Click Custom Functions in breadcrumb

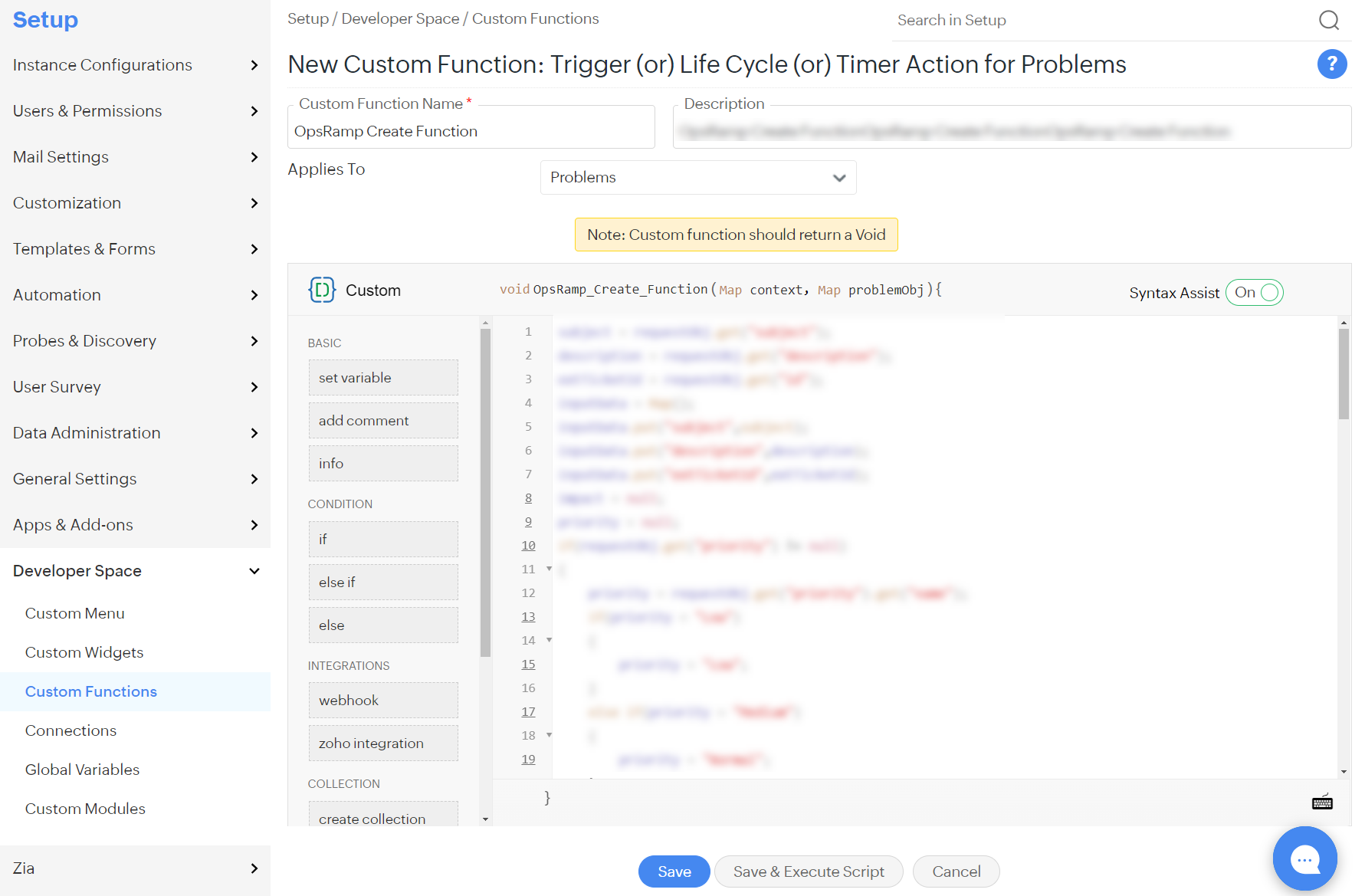pyautogui.click(x=536, y=18)
